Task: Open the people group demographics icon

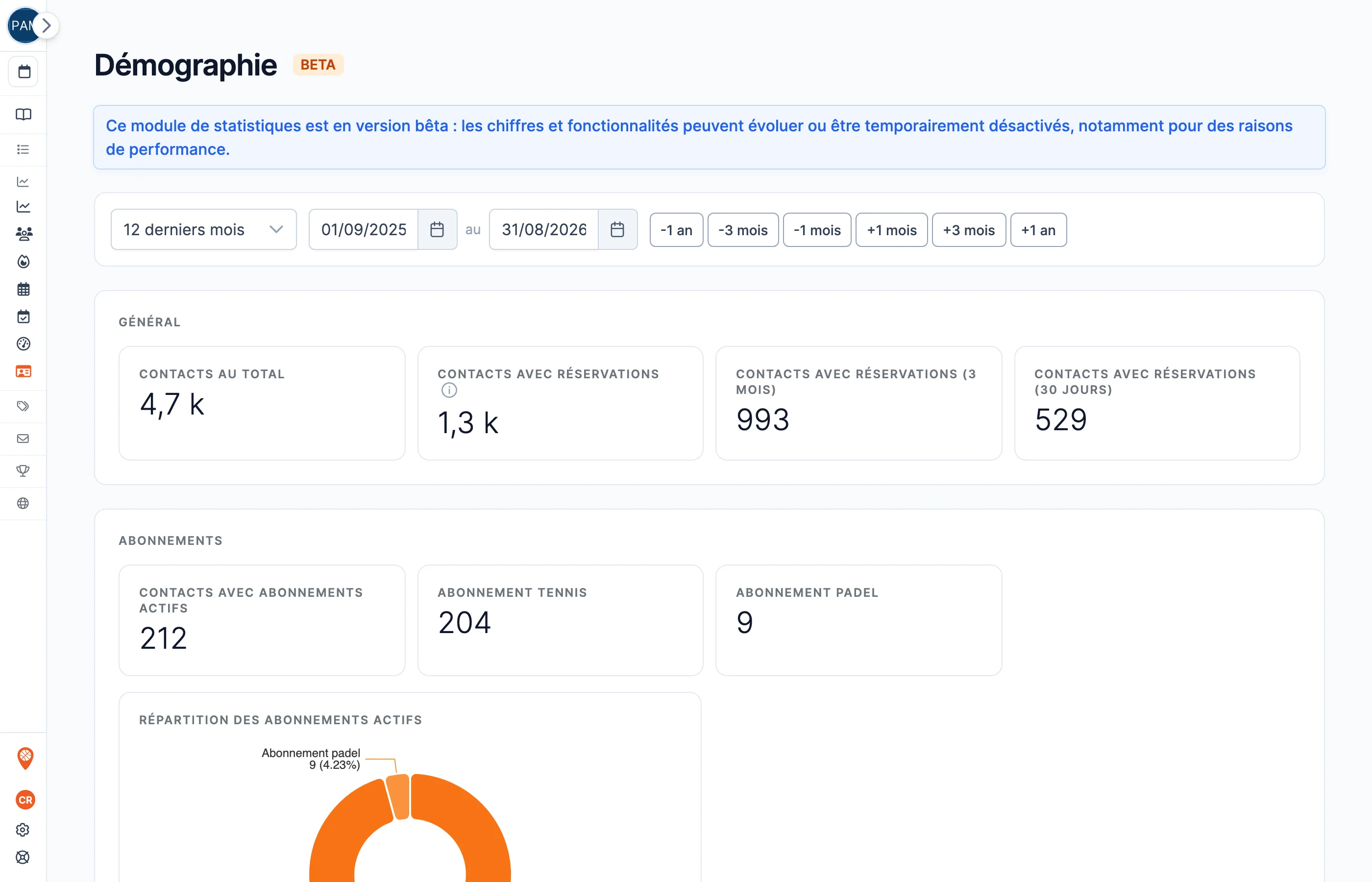Action: tap(24, 234)
